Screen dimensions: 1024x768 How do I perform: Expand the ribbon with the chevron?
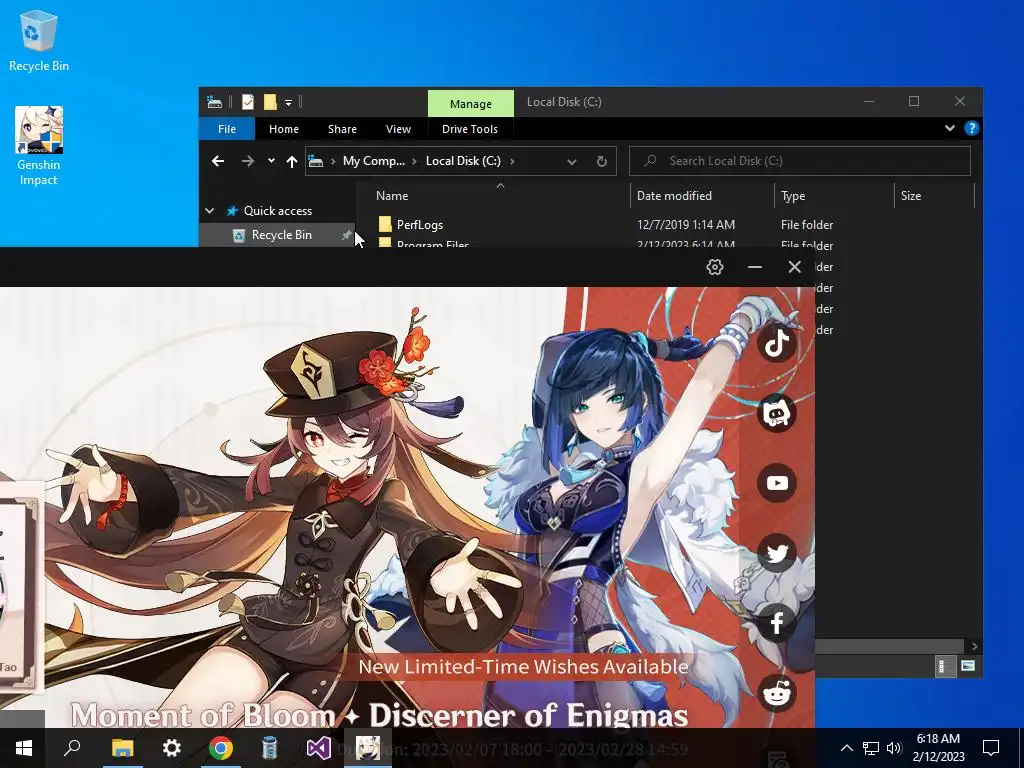pyautogui.click(x=950, y=128)
